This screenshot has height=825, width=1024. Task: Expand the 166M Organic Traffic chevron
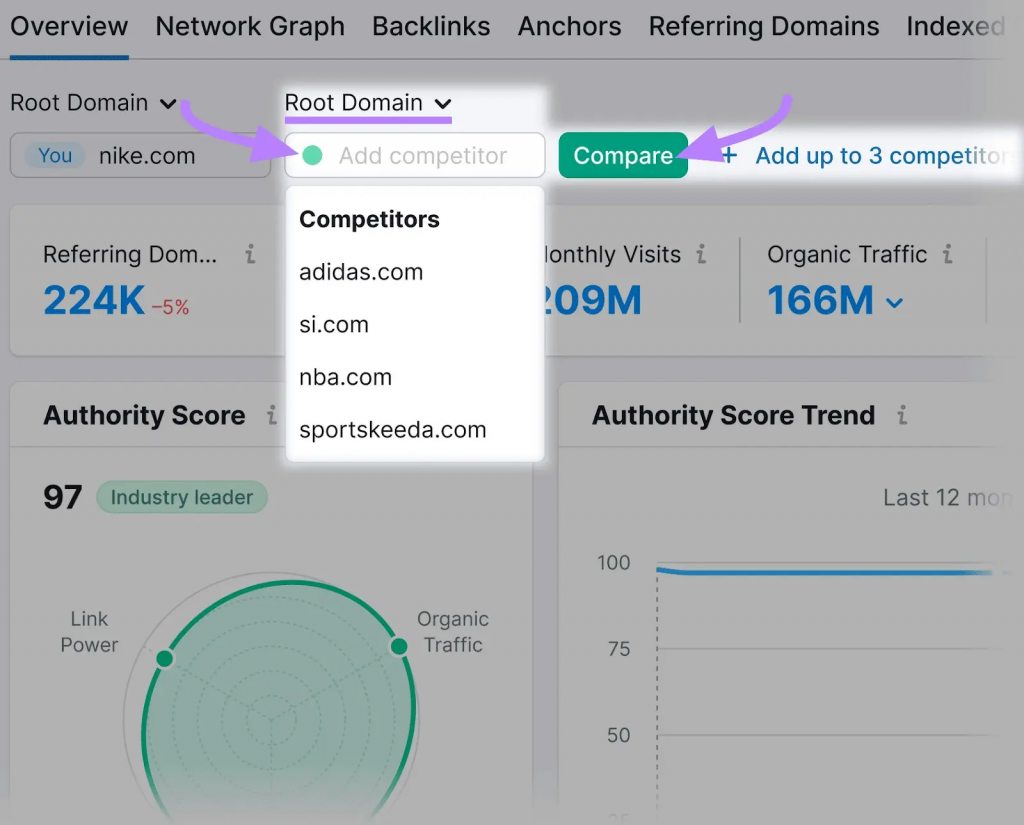point(895,302)
